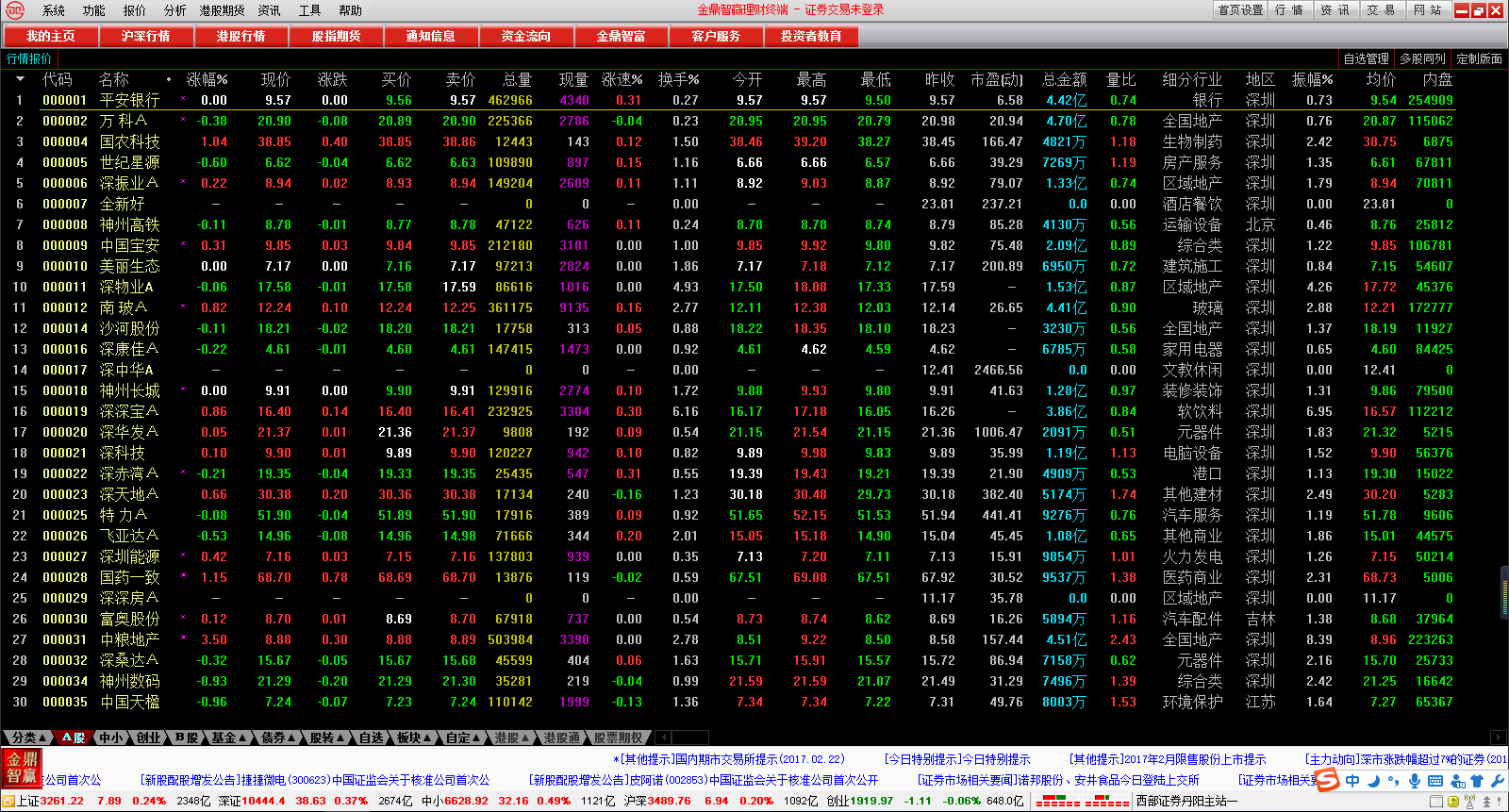Click the 首页设置 button in the title bar

click(x=1241, y=10)
